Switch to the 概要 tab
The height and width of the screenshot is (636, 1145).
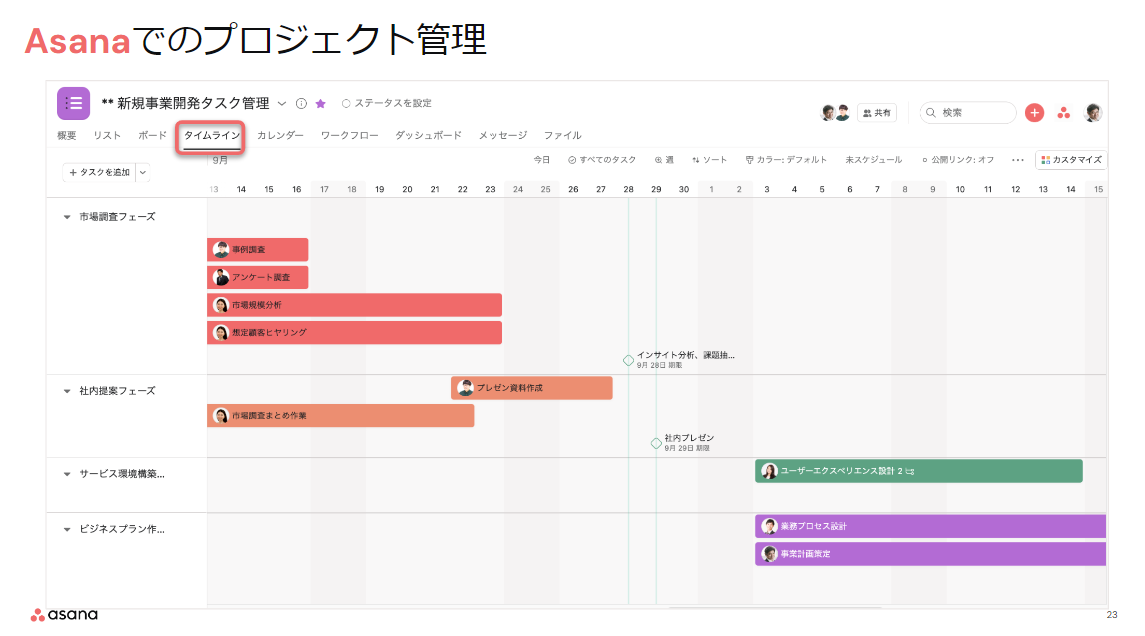[66, 135]
